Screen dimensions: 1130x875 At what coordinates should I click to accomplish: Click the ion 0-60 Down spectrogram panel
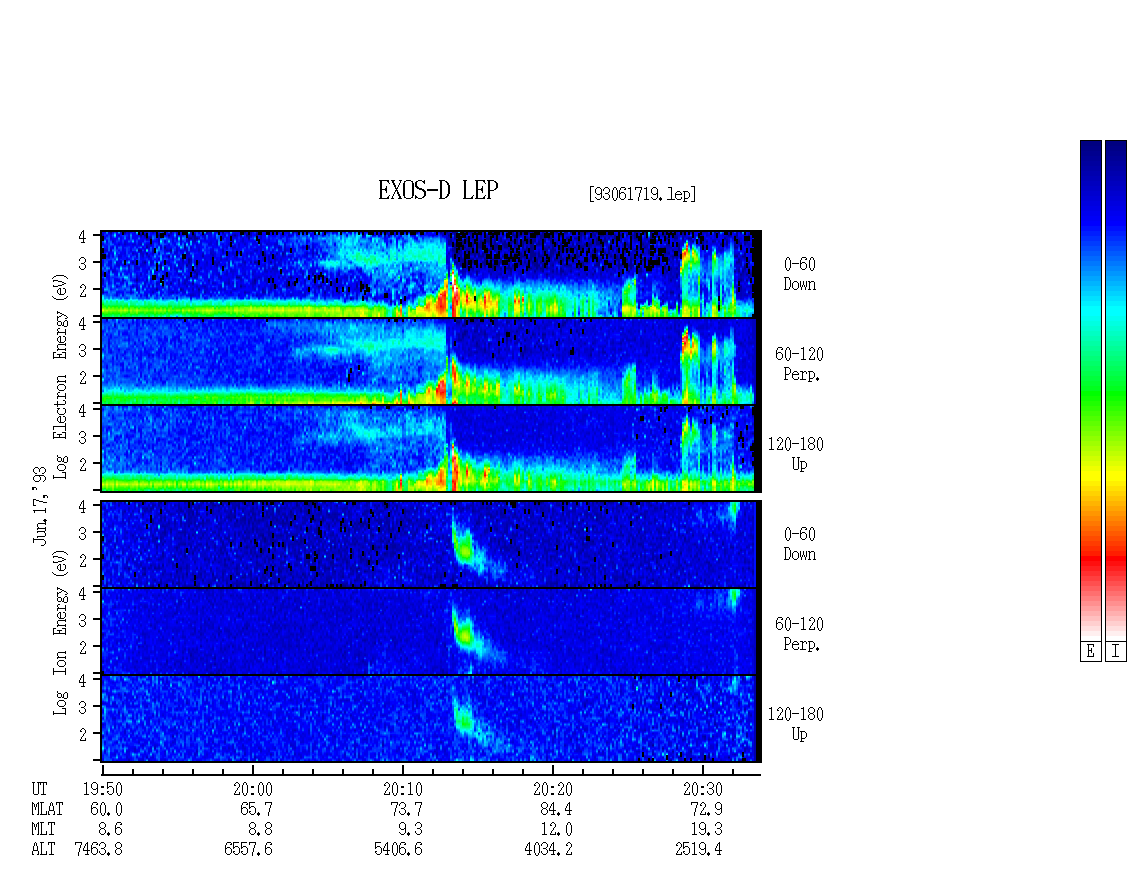430,544
